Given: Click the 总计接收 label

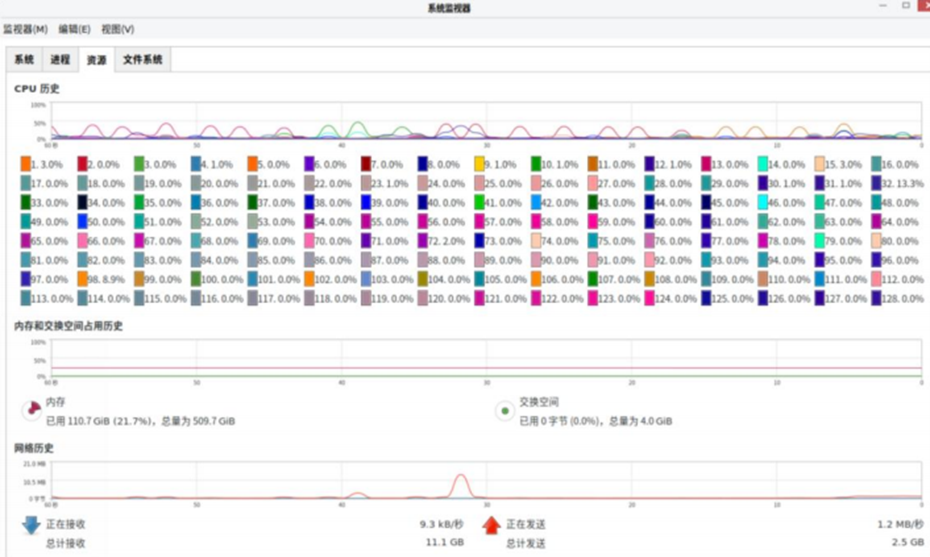Looking at the screenshot, I should click(66, 543).
